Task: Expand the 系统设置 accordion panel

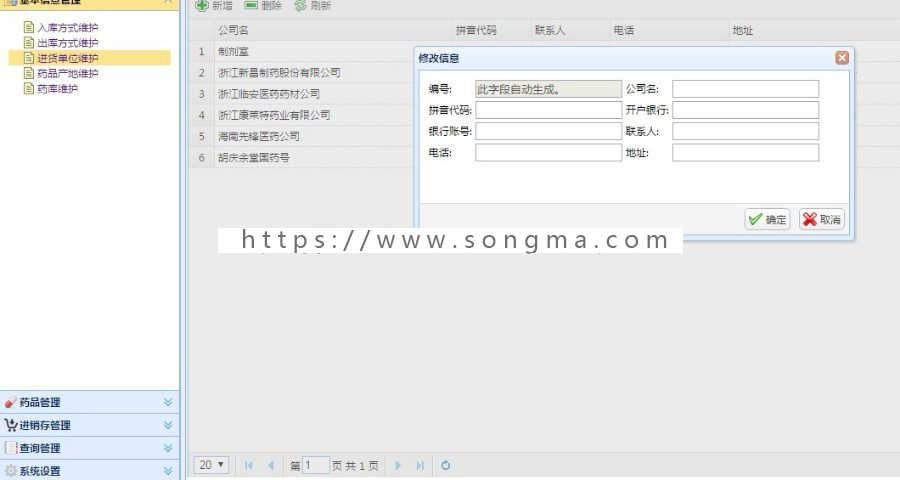Action: tap(168, 471)
